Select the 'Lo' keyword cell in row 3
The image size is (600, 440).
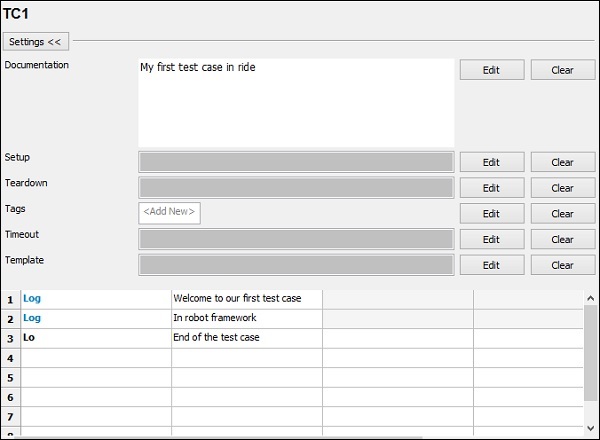(96, 338)
